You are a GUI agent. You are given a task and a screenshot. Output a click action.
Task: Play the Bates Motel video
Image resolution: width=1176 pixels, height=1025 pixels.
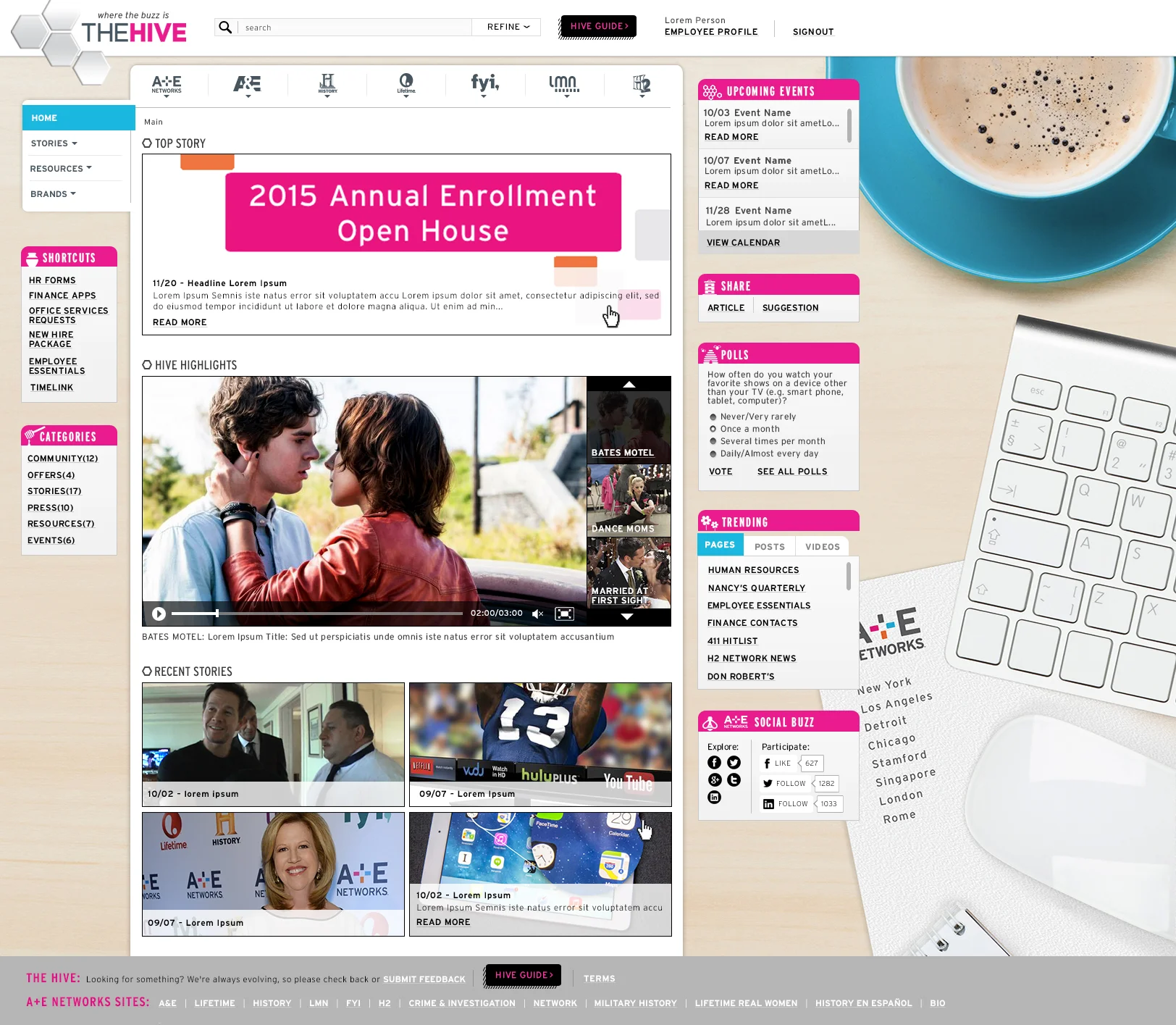coord(159,614)
